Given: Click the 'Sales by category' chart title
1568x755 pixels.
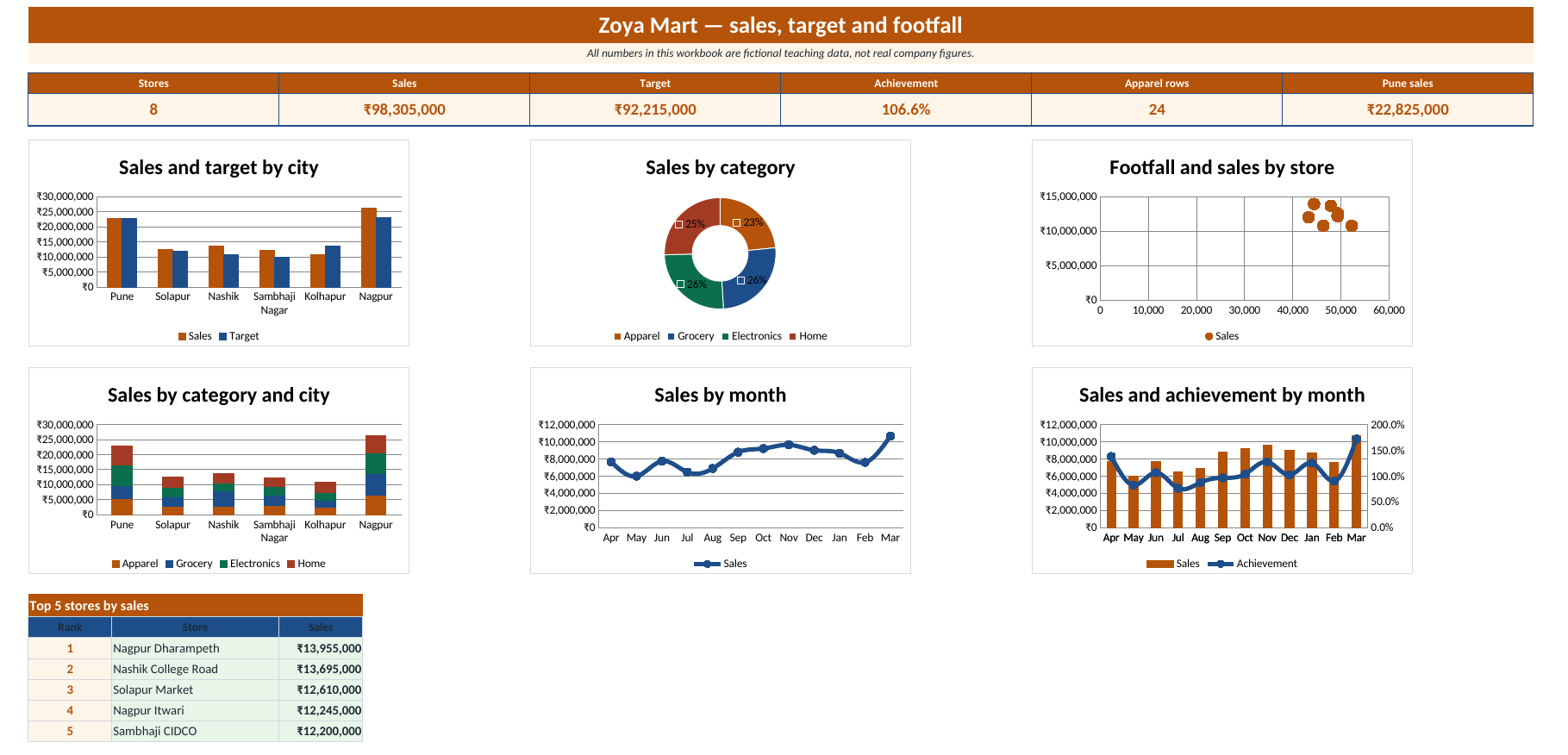Looking at the screenshot, I should (721, 167).
